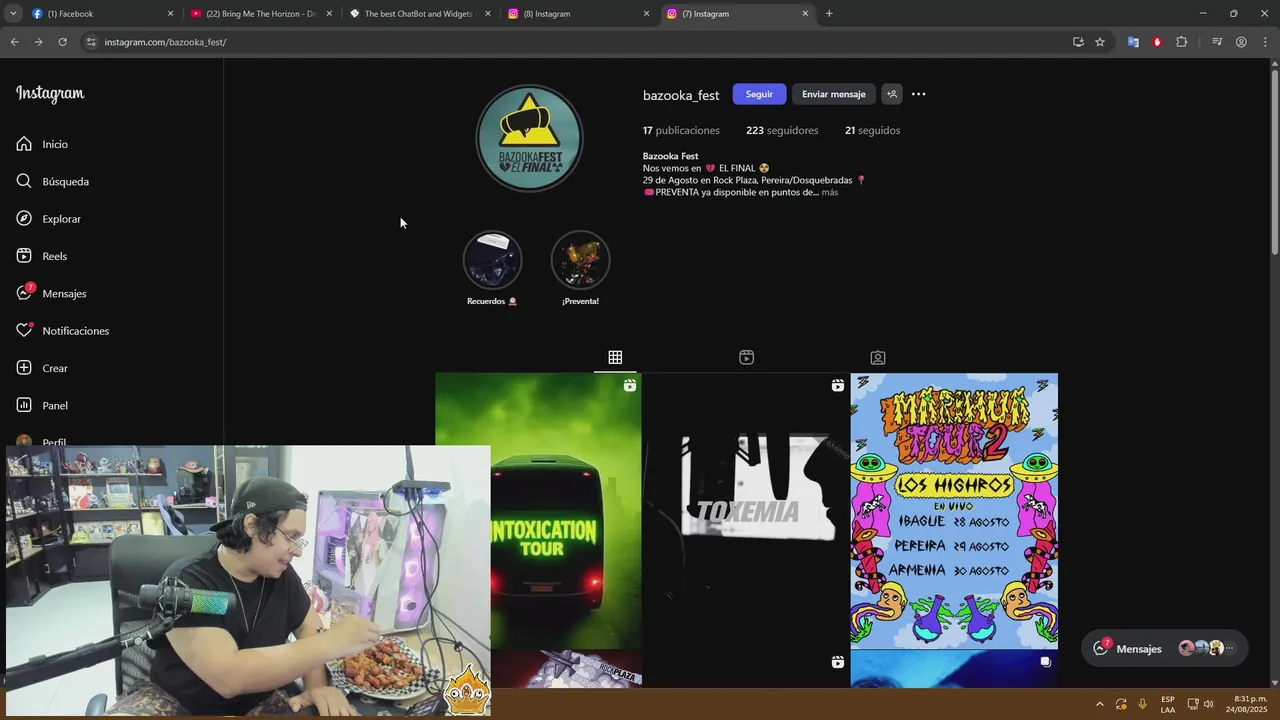
Task: Open the 223 seguidores list
Action: tap(782, 130)
